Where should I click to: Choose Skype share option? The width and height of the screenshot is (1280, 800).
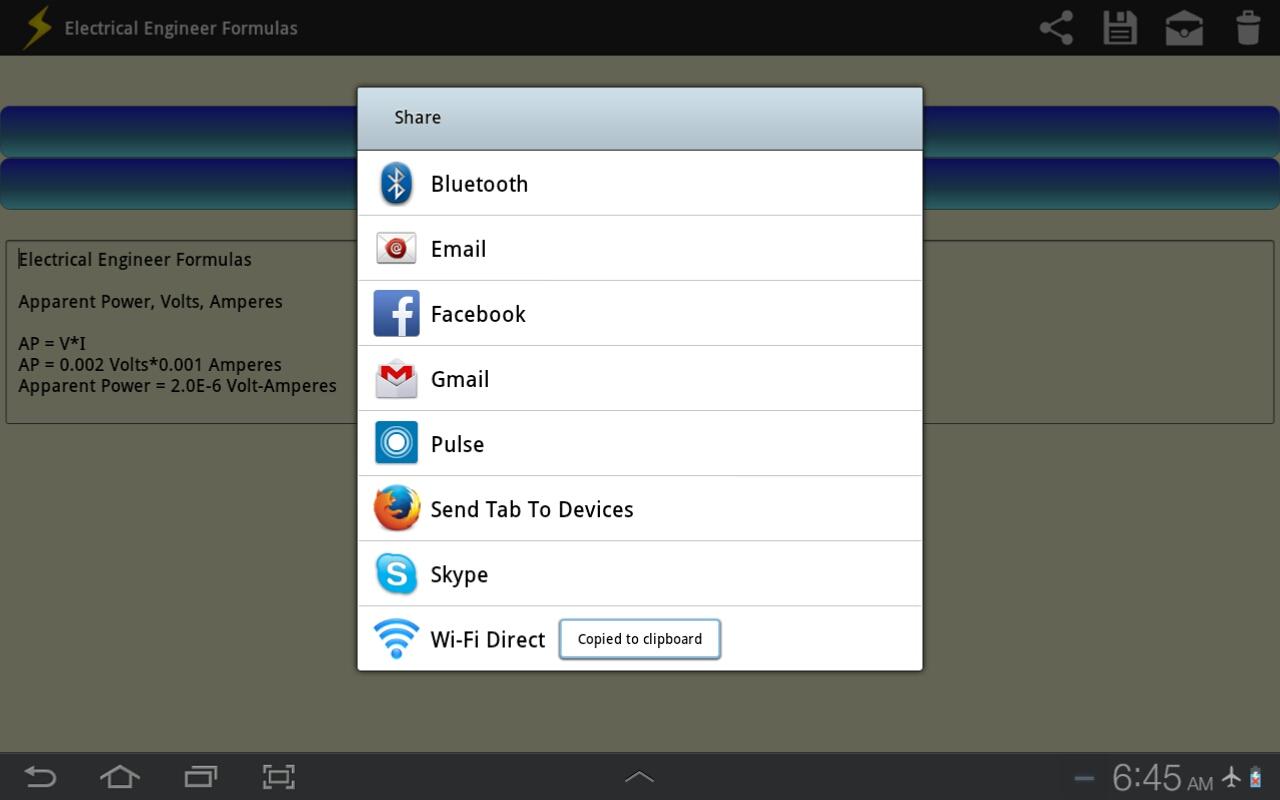pos(640,573)
